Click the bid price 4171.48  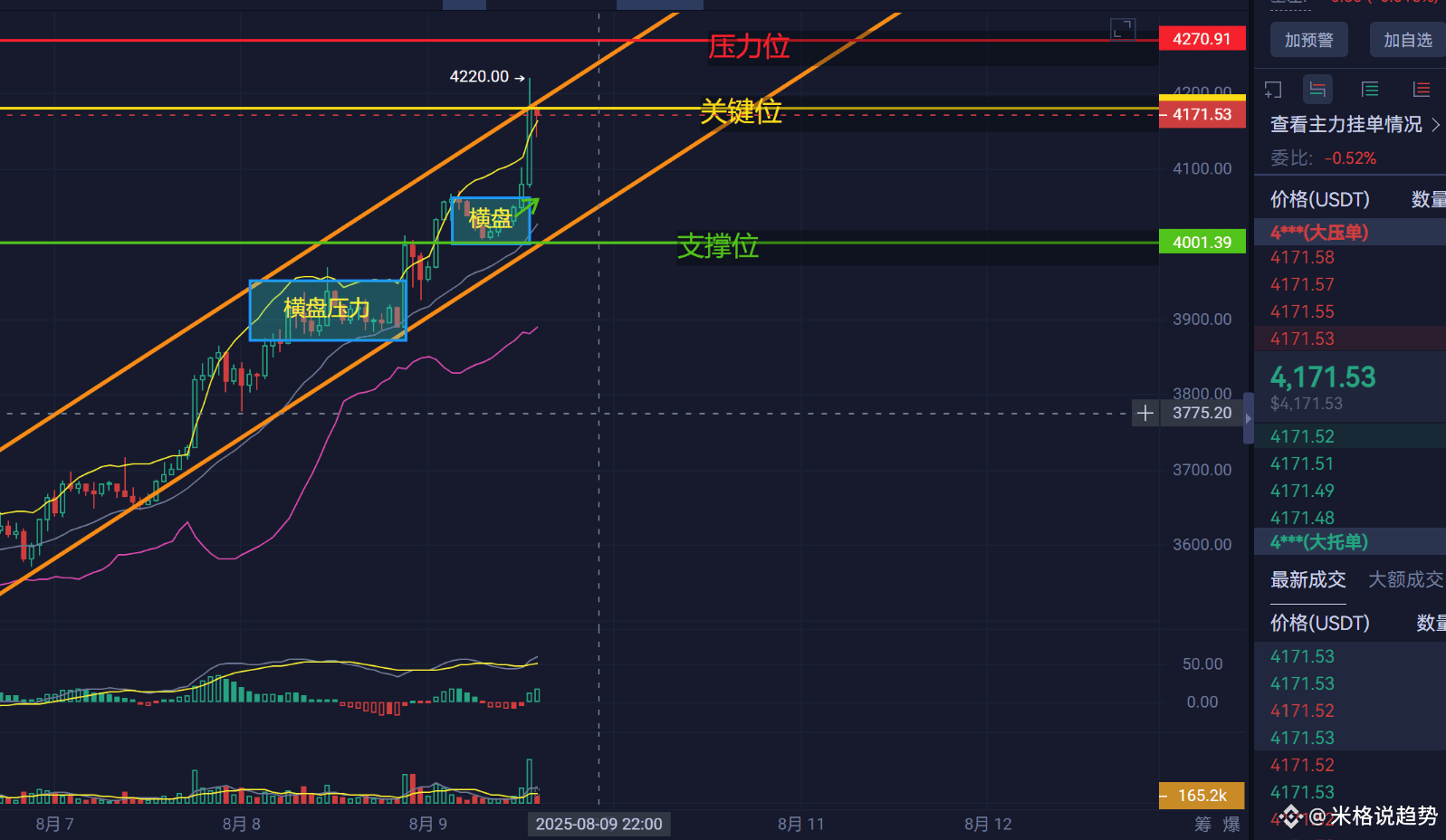(1302, 518)
